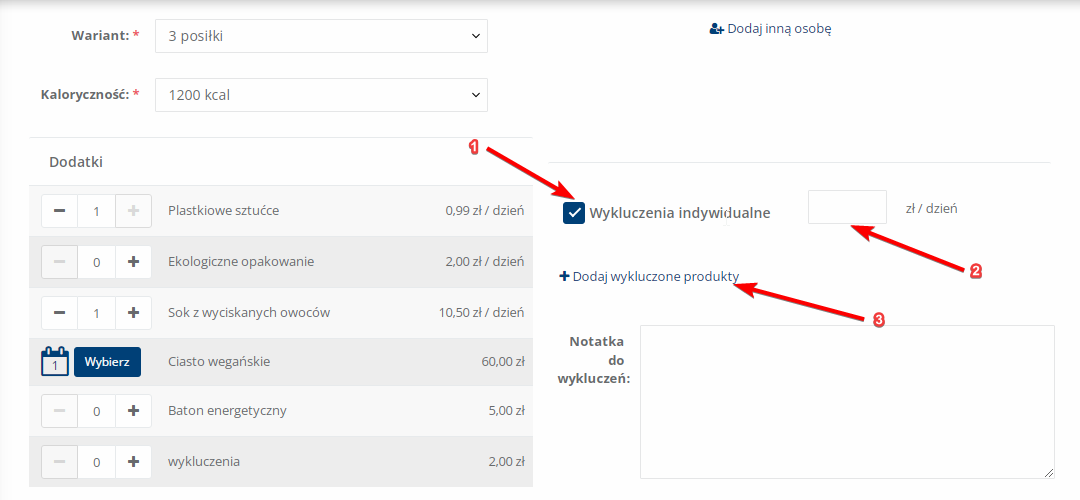
Task: Click the Wykluczenia indywidualne label
Action: pos(680,212)
